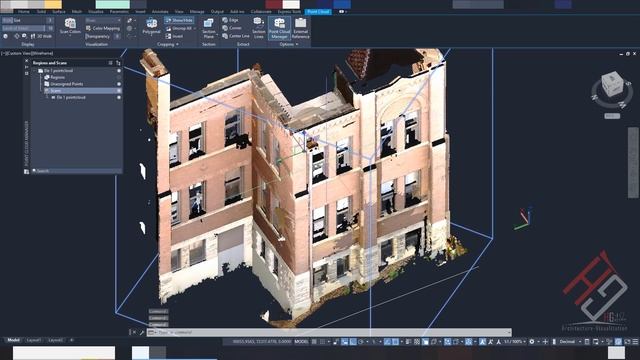Open the Section Plane tool
640x360 pixels.
tap(209, 28)
